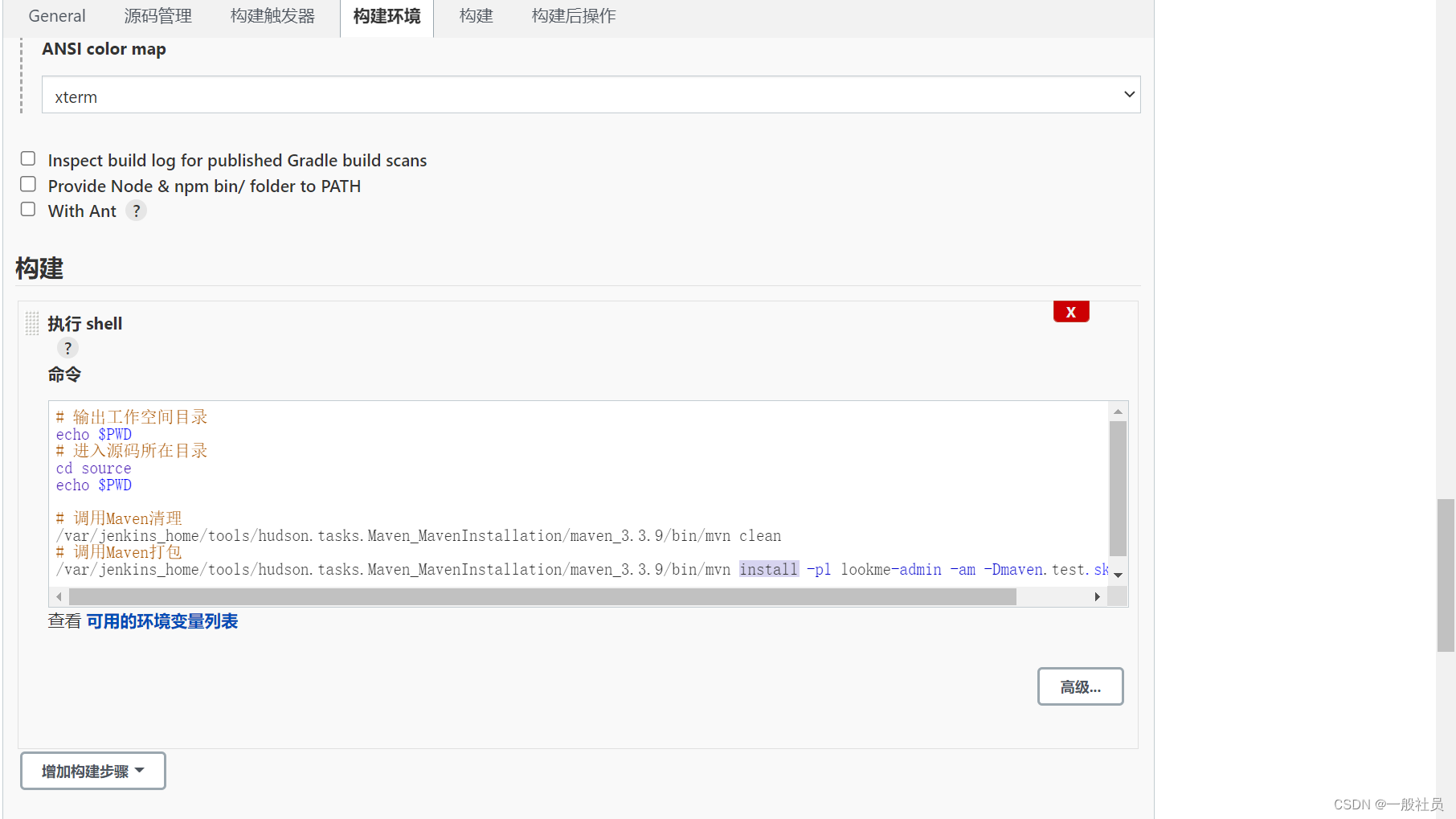
Task: Click the command box scroll right arrow
Action: coord(1097,596)
